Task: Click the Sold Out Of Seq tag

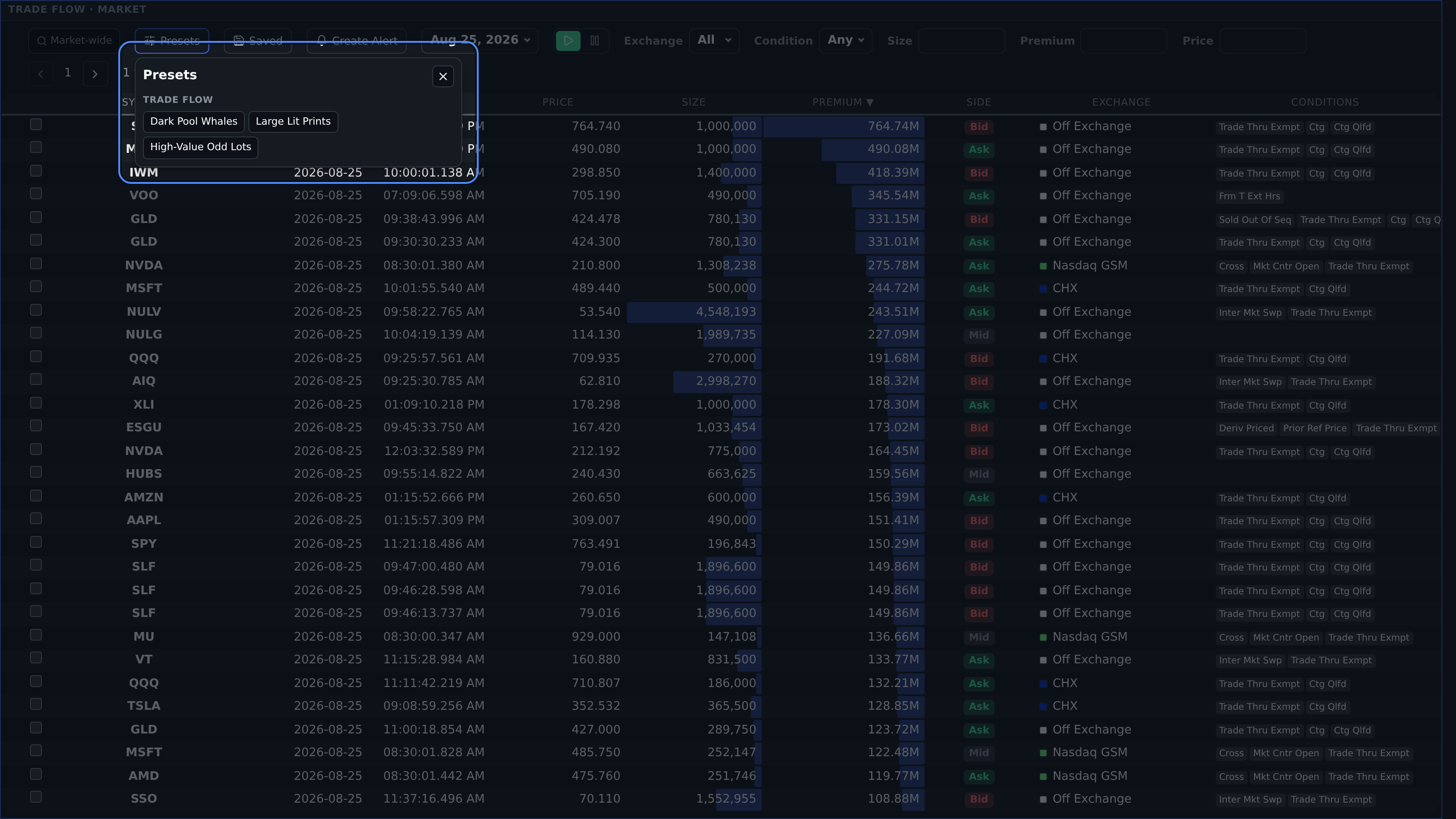Action: (1255, 220)
